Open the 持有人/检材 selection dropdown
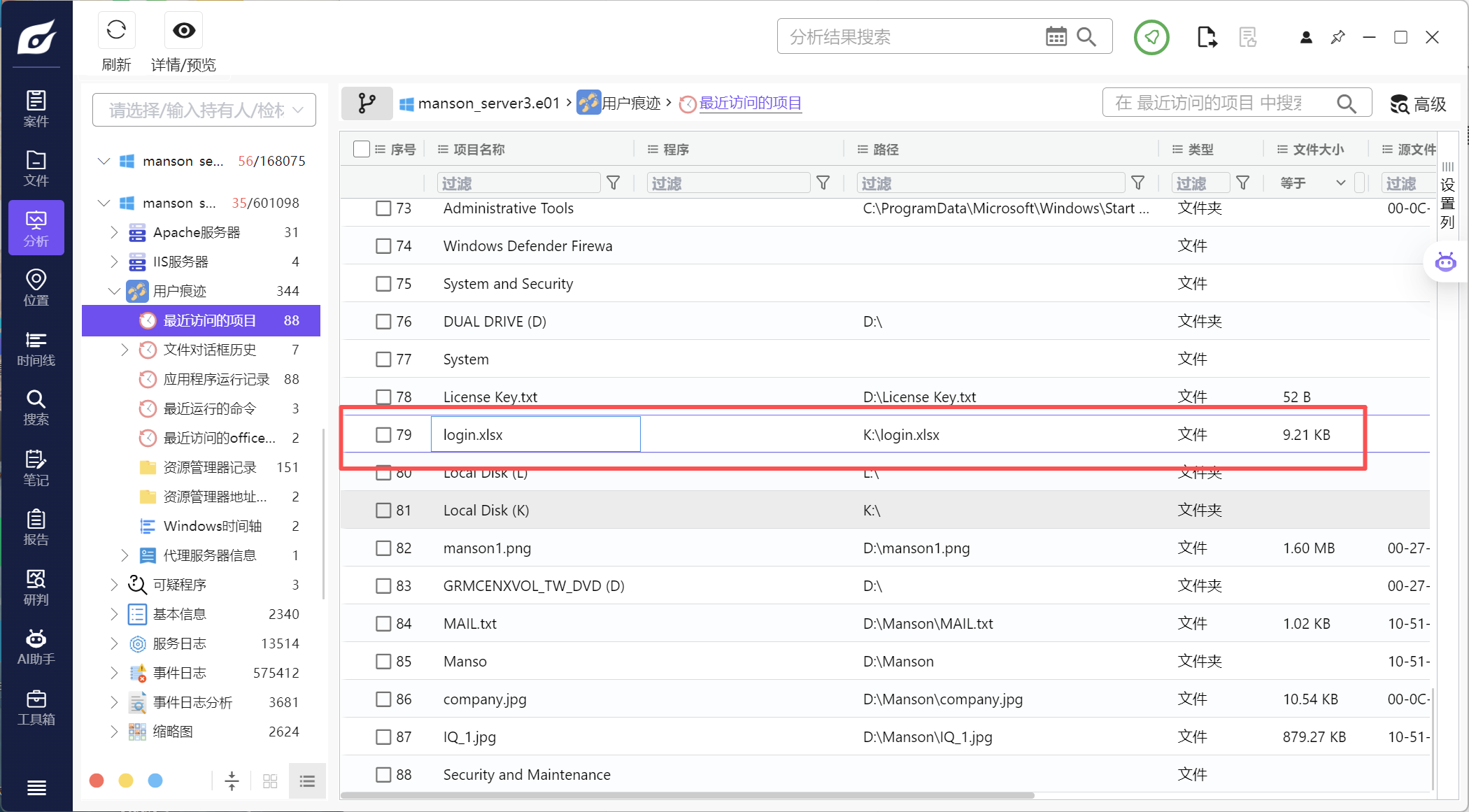The width and height of the screenshot is (1469, 812). click(204, 111)
